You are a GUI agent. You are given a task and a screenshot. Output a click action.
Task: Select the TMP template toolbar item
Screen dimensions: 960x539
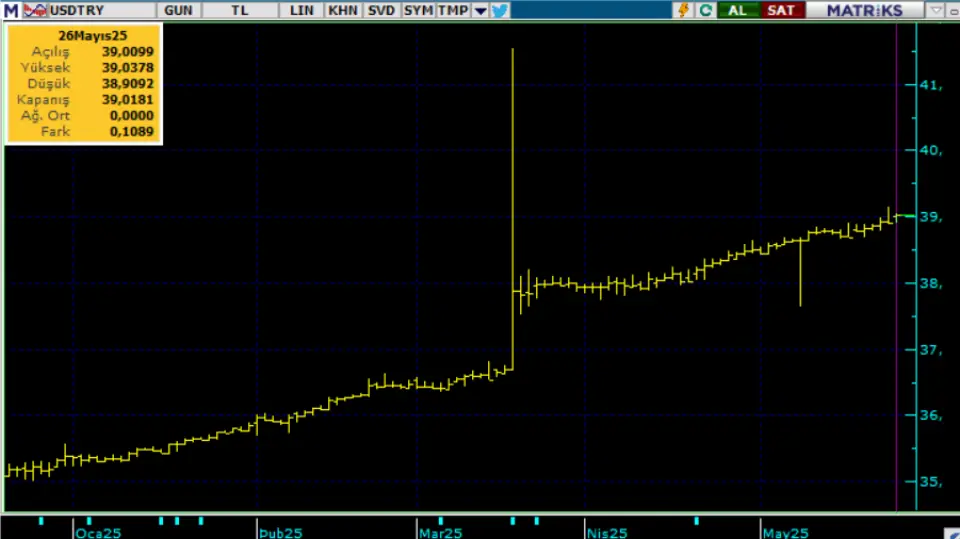[453, 10]
